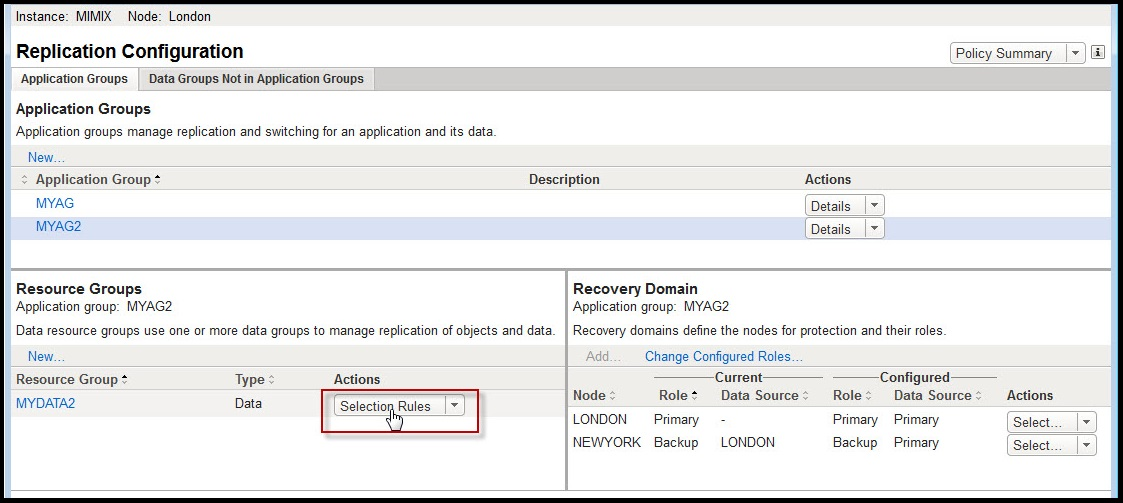This screenshot has height=503, width=1123.
Task: Click the info icon beside Policy Summary
Action: click(1098, 53)
